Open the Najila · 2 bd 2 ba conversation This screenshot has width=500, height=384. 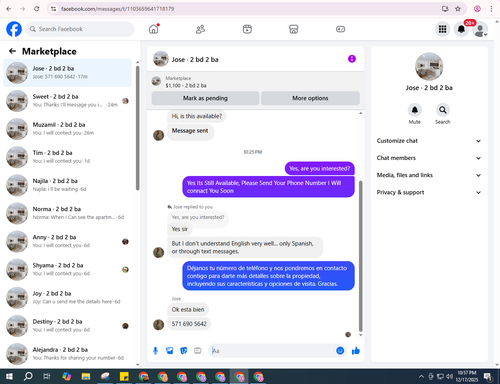coord(67,185)
